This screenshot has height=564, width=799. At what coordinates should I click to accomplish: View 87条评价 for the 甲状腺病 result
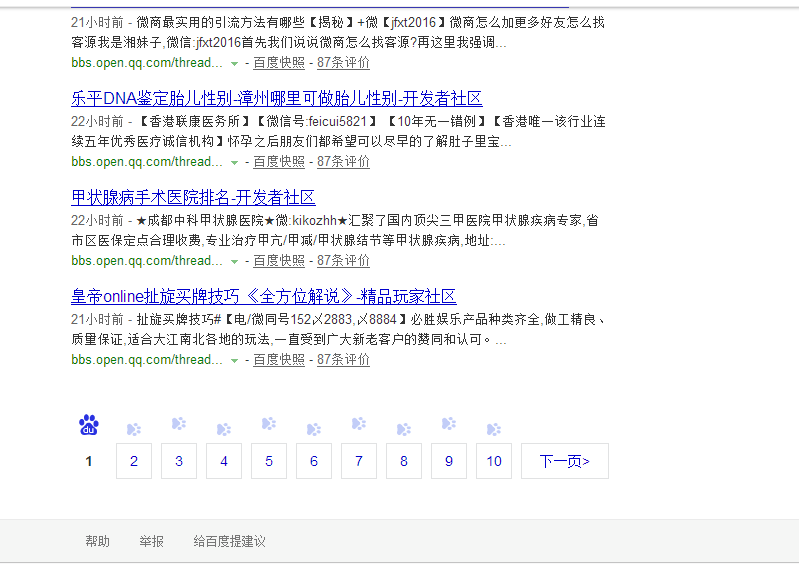click(x=343, y=260)
